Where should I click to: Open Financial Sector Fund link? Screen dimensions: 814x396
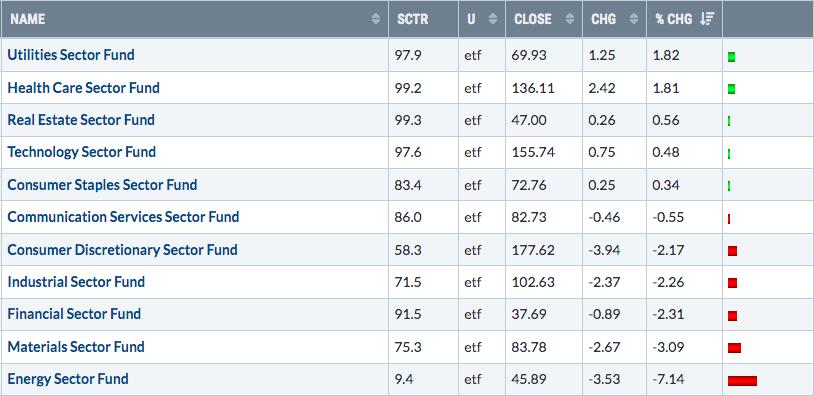click(74, 314)
